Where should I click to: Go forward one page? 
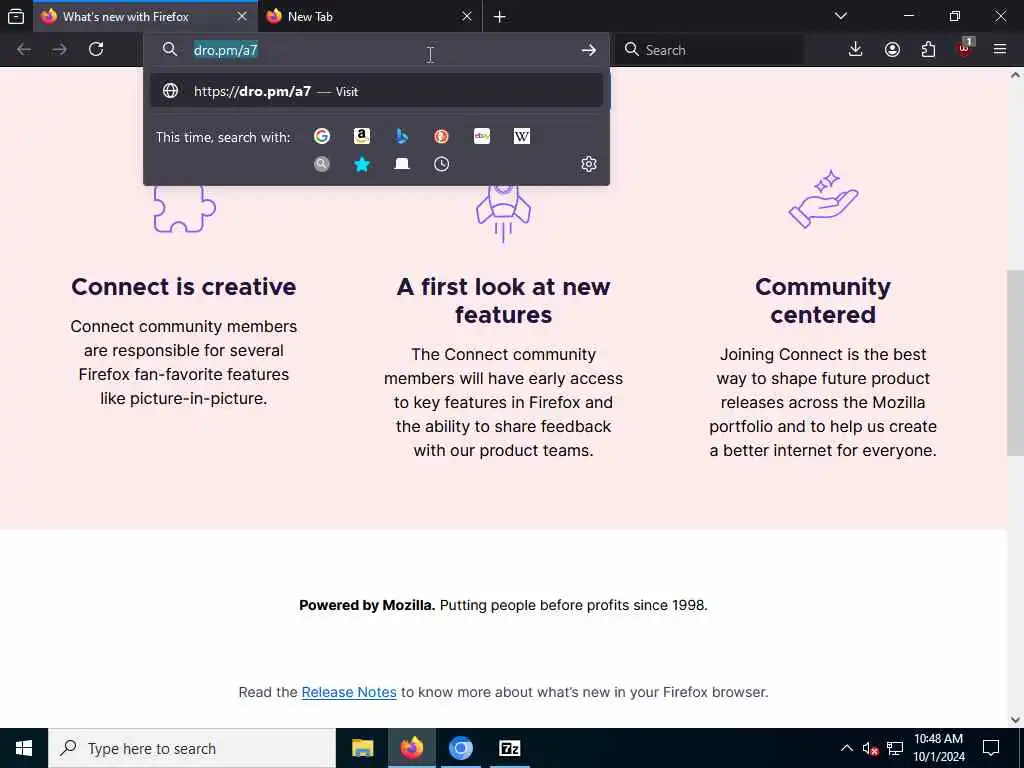(59, 49)
